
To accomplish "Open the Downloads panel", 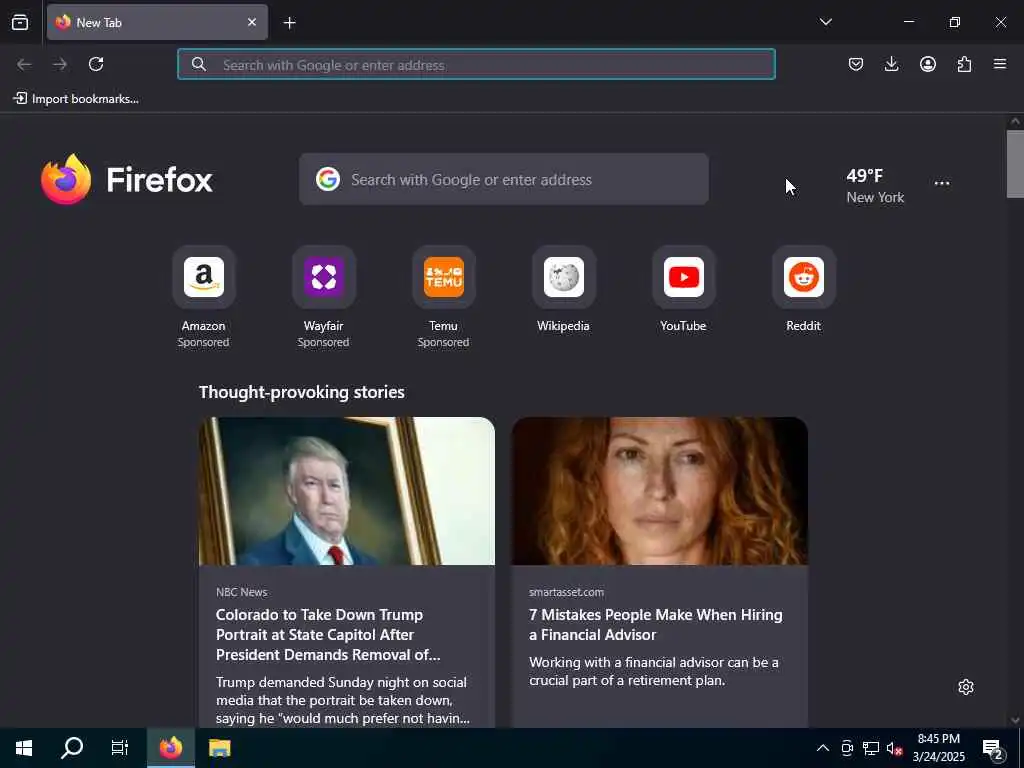I will [x=891, y=64].
